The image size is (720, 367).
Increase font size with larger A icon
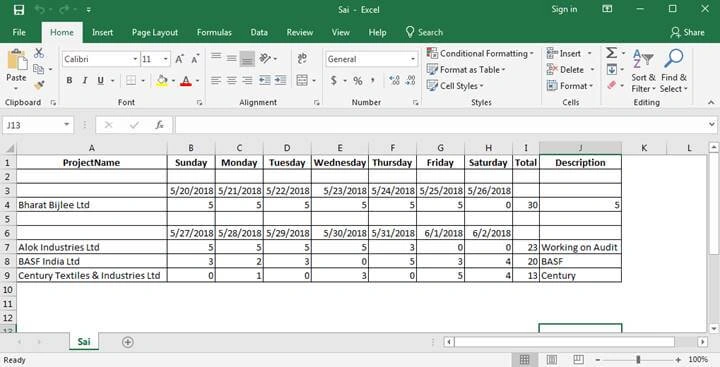180,59
